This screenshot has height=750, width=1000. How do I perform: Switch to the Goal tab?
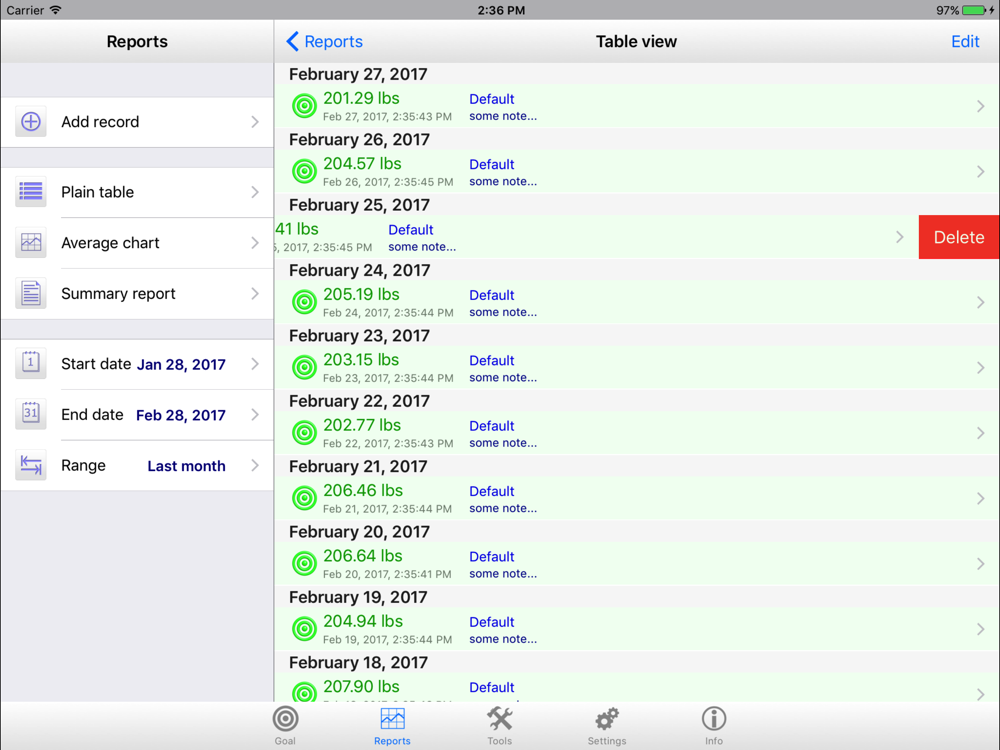[x=285, y=725]
